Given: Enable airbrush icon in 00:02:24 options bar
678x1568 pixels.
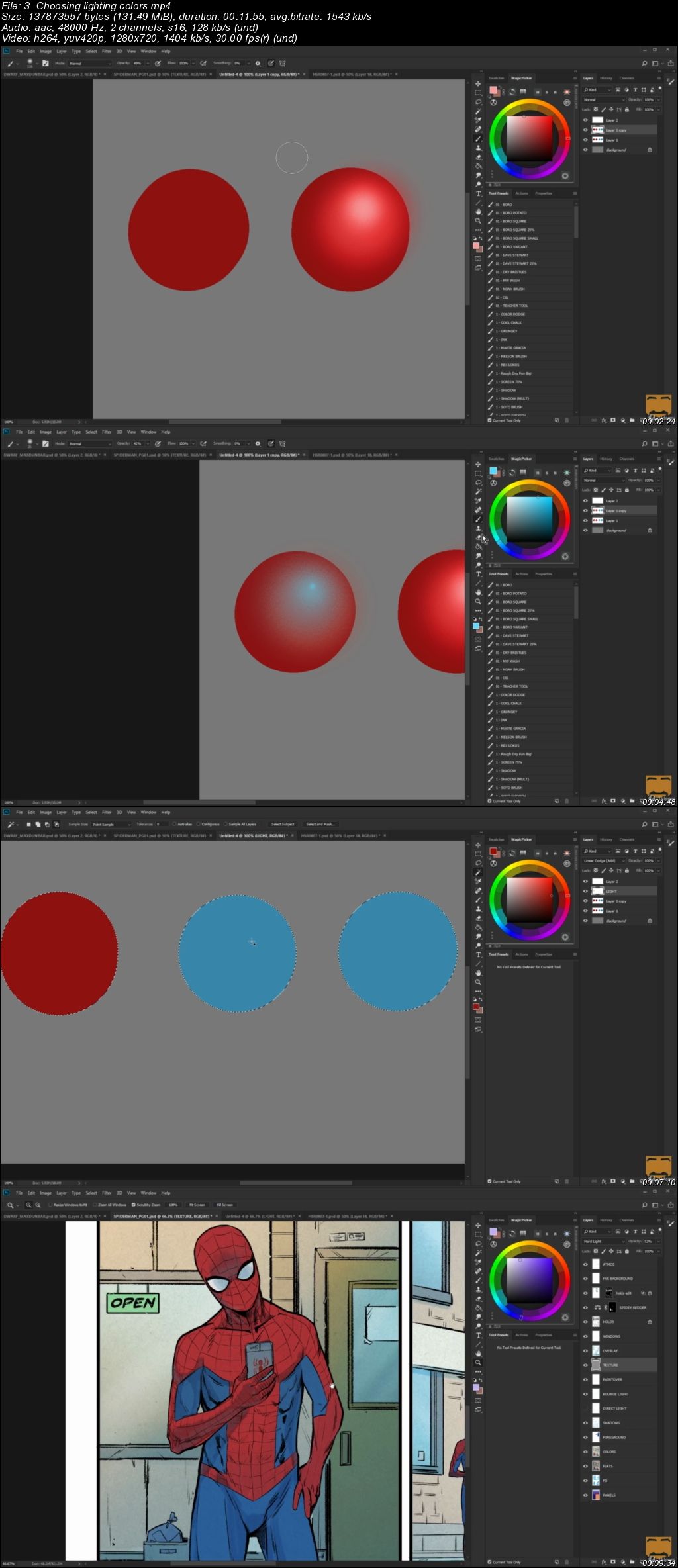Looking at the screenshot, I should click(x=203, y=63).
